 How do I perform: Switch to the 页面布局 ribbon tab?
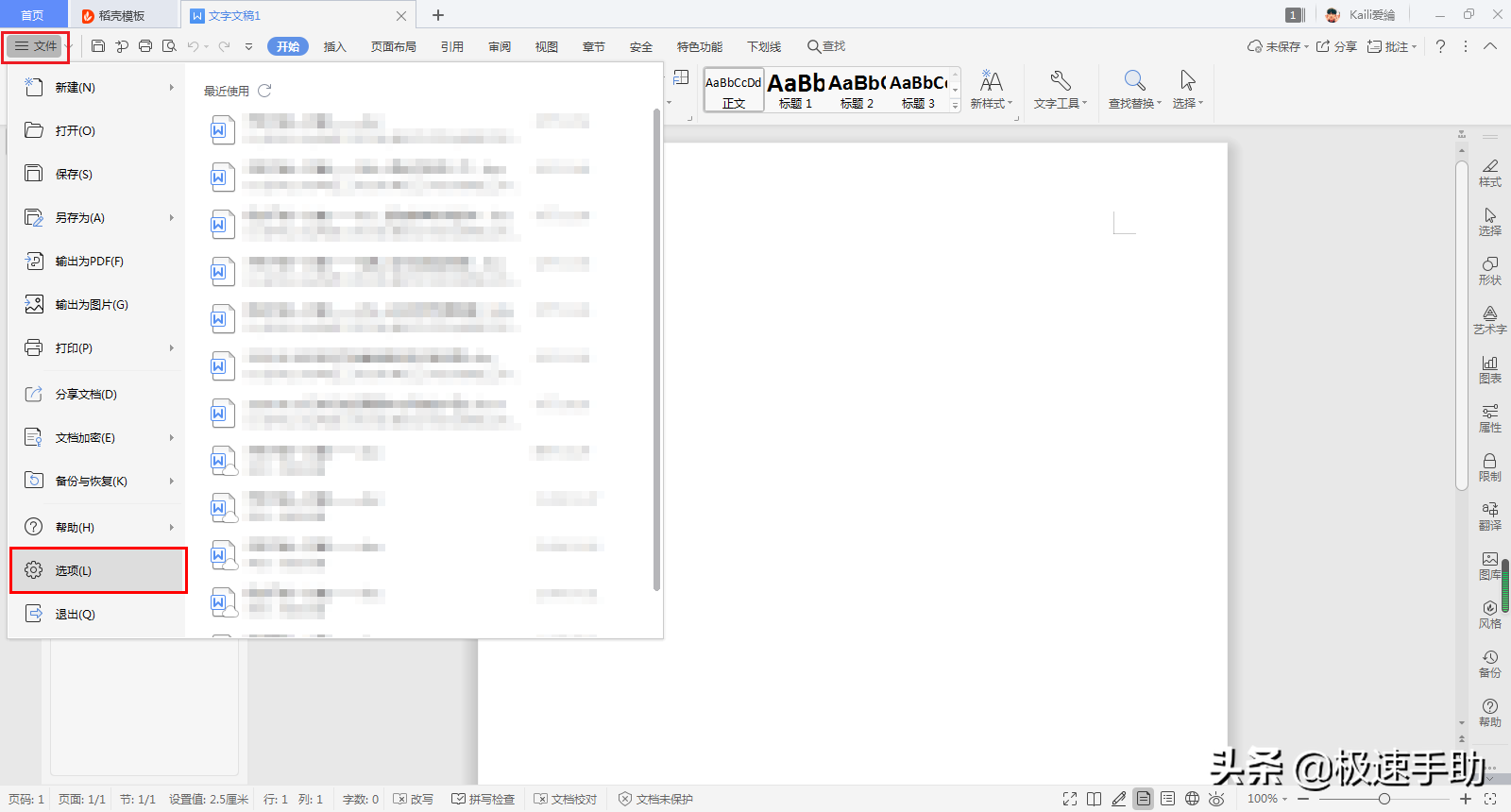click(x=394, y=46)
